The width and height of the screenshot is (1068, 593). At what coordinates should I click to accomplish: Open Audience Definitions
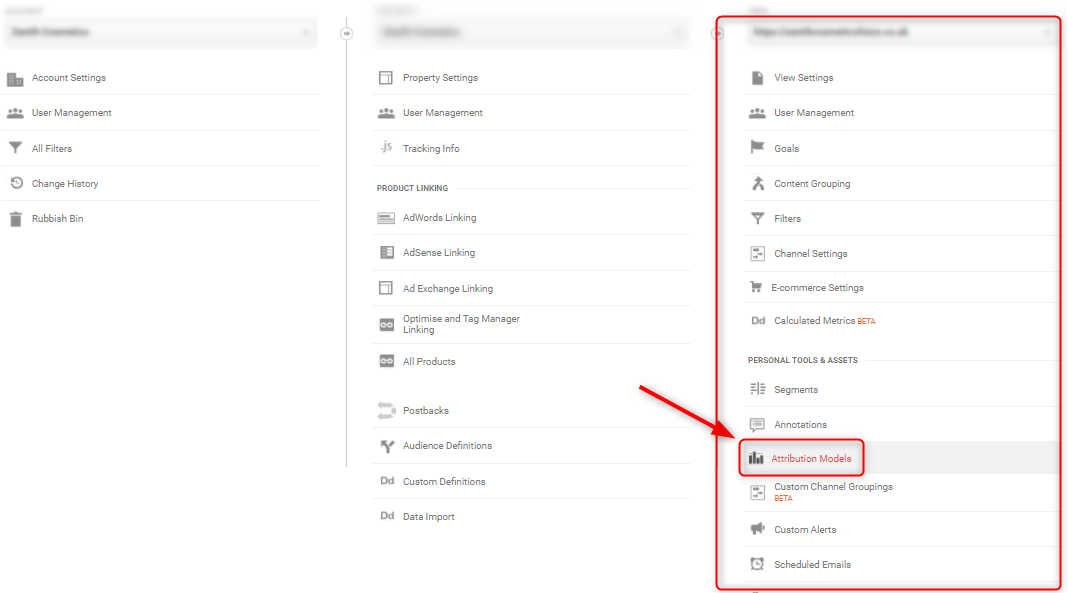447,445
